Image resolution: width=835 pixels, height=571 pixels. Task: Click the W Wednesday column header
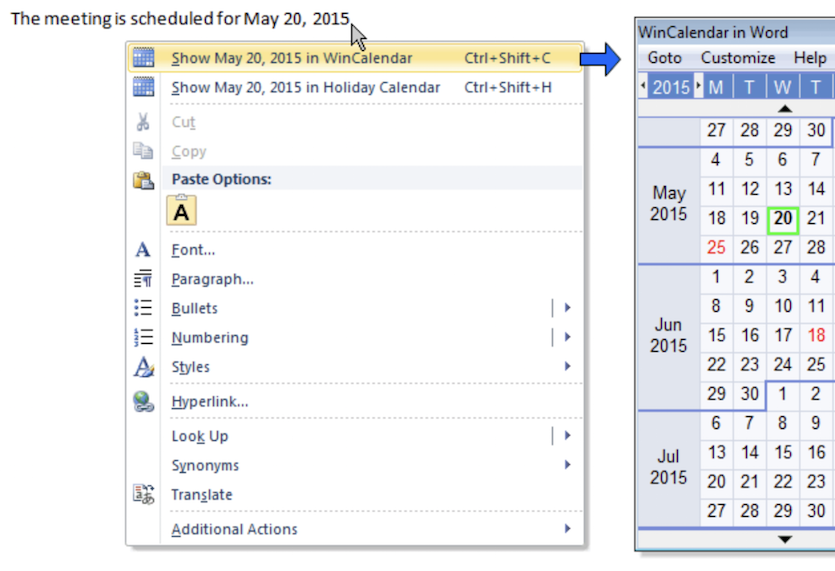coord(782,87)
